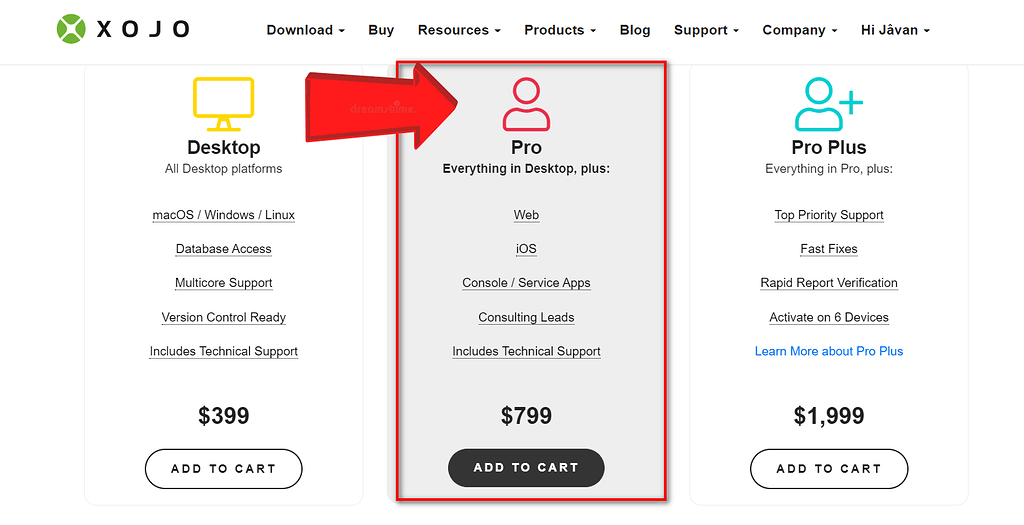Open the Products dropdown menu

(x=560, y=30)
